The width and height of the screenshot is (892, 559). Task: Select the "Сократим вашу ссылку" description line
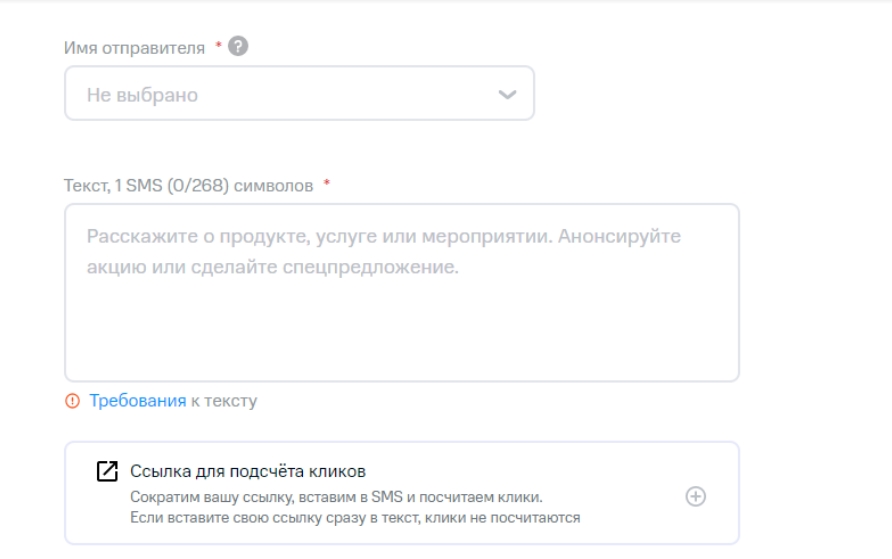342,497
